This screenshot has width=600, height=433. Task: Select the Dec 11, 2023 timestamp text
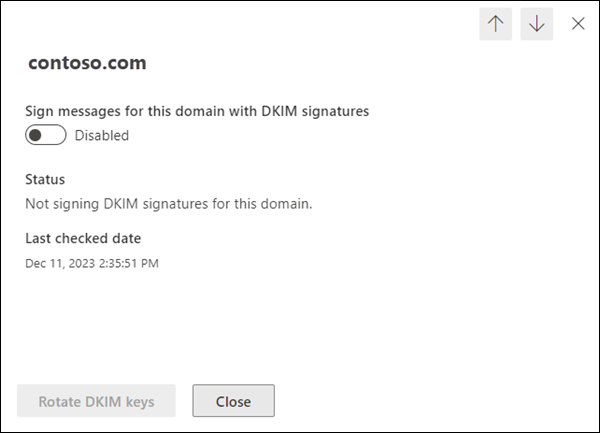pos(92,263)
